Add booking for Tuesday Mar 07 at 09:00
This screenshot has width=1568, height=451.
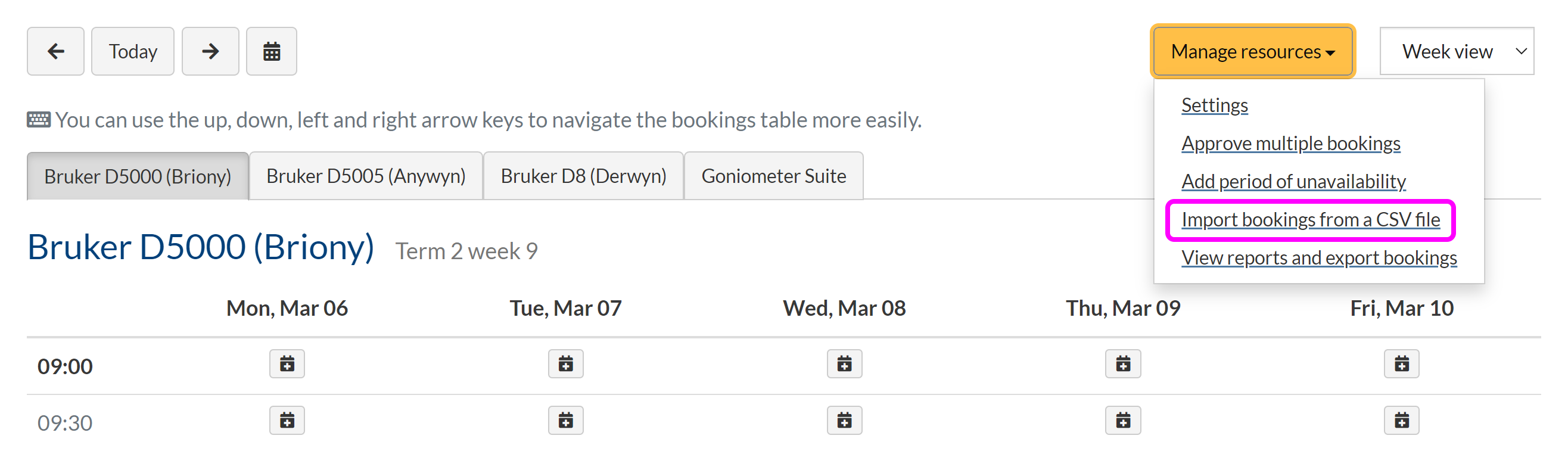click(565, 364)
